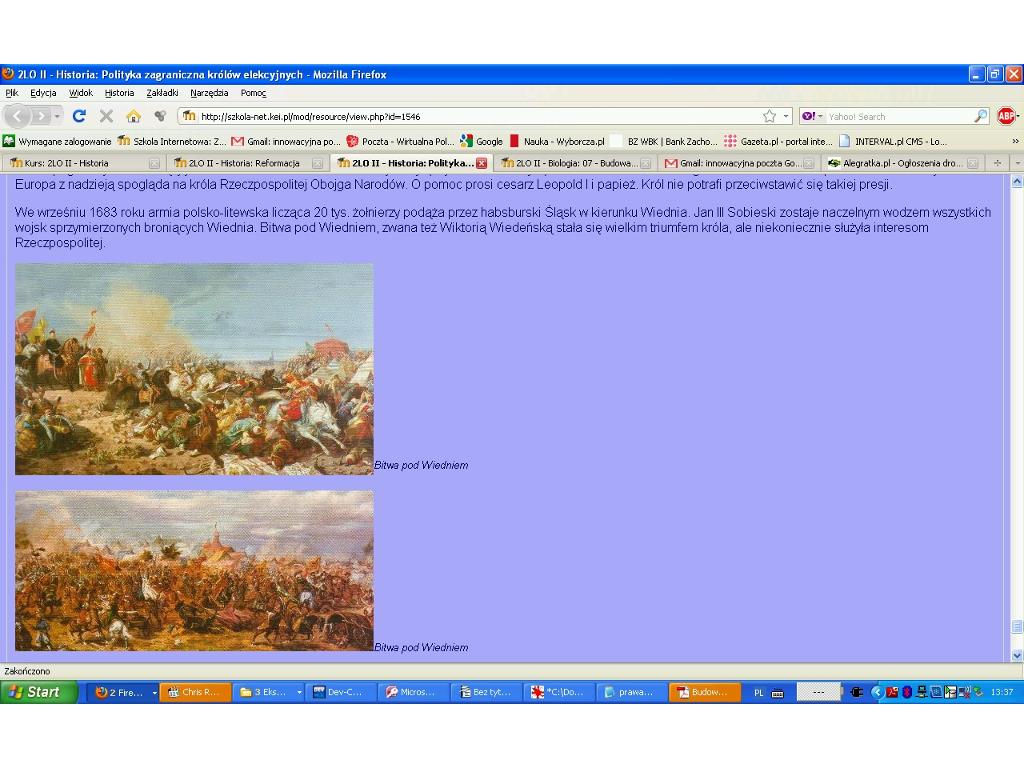Switch to the Dev-C... taskbar window

[341, 692]
